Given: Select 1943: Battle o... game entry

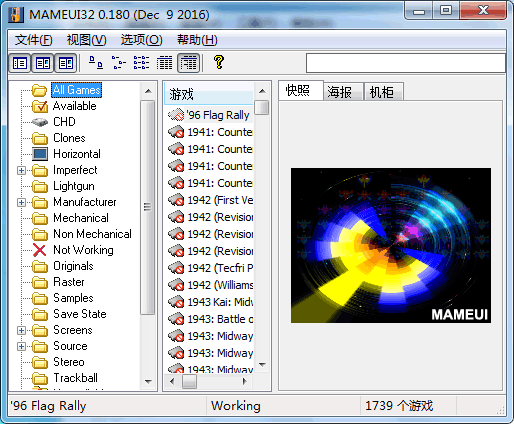Looking at the screenshot, I should 220,319.
